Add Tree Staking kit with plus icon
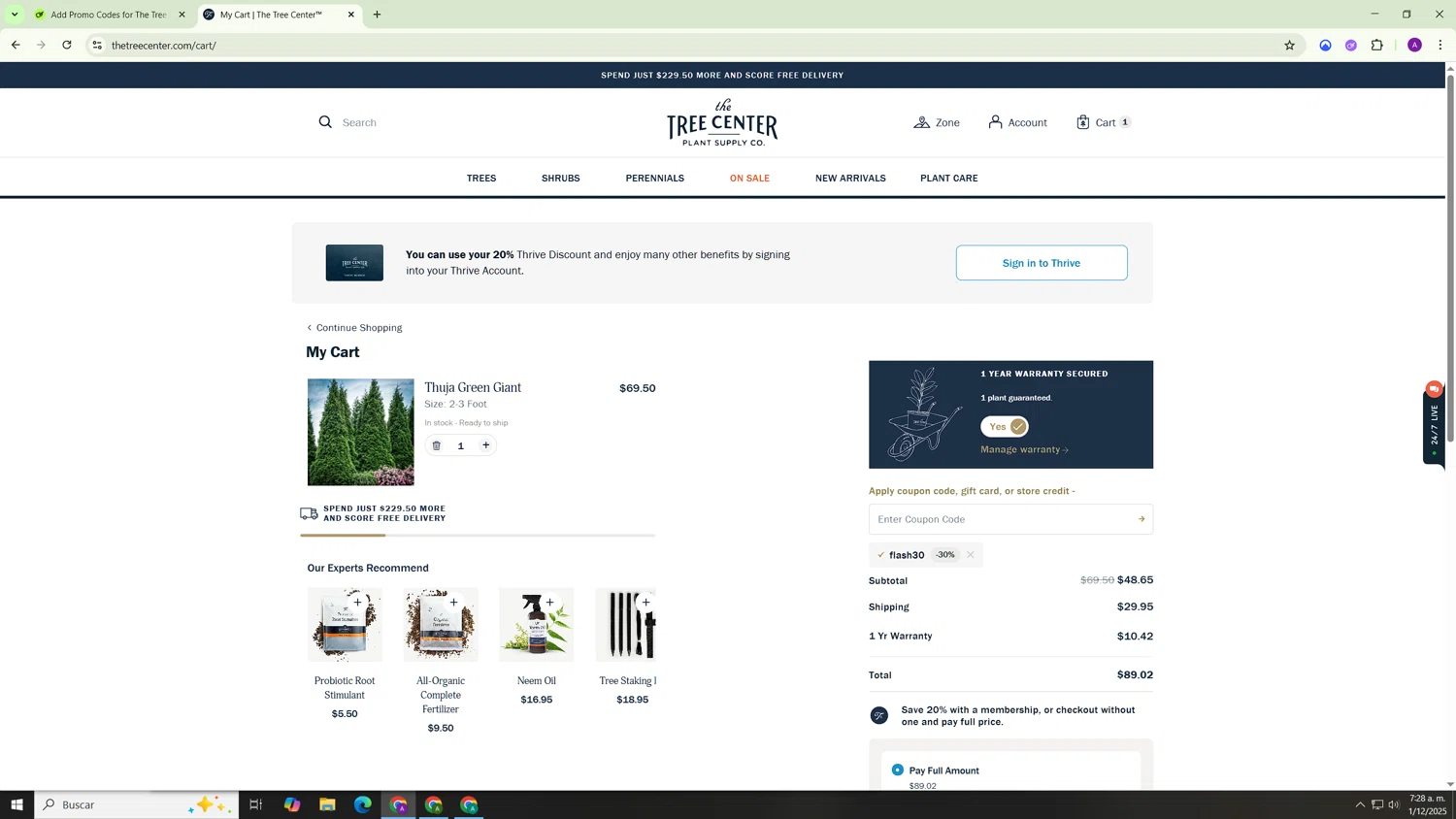Screen dimensions: 1456x819 tap(645, 603)
